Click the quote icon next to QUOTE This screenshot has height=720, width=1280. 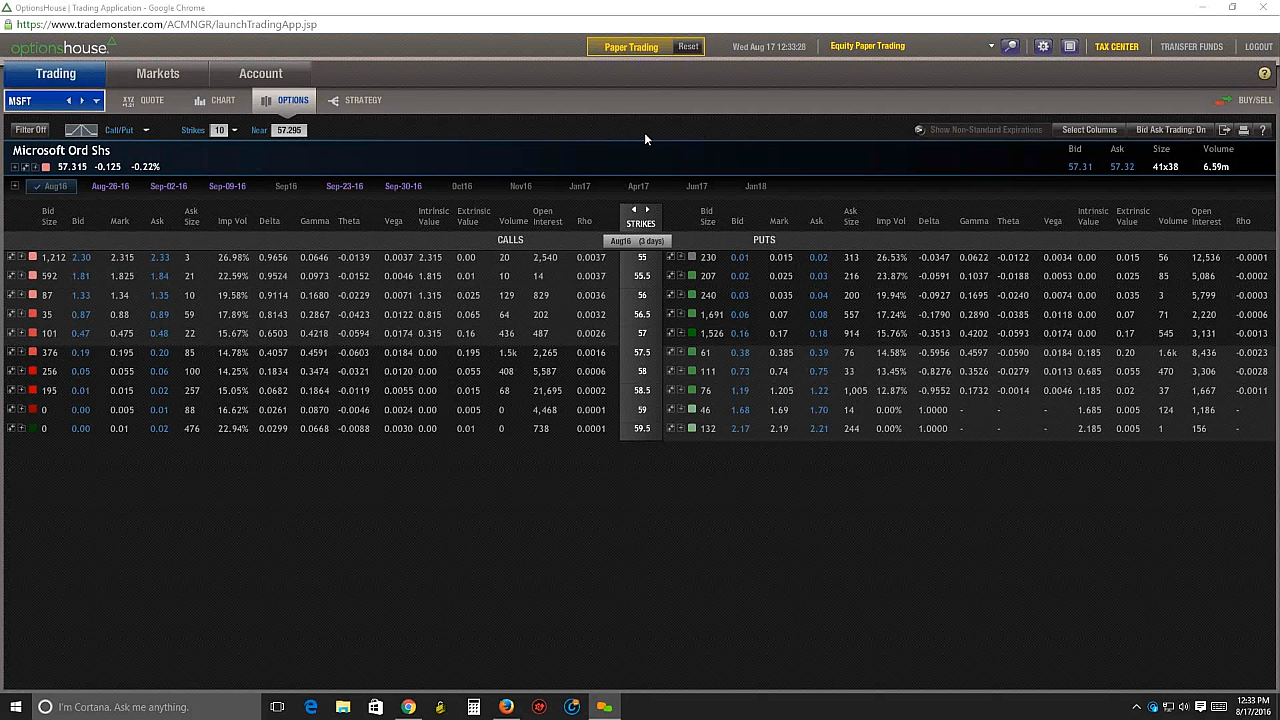pos(129,101)
